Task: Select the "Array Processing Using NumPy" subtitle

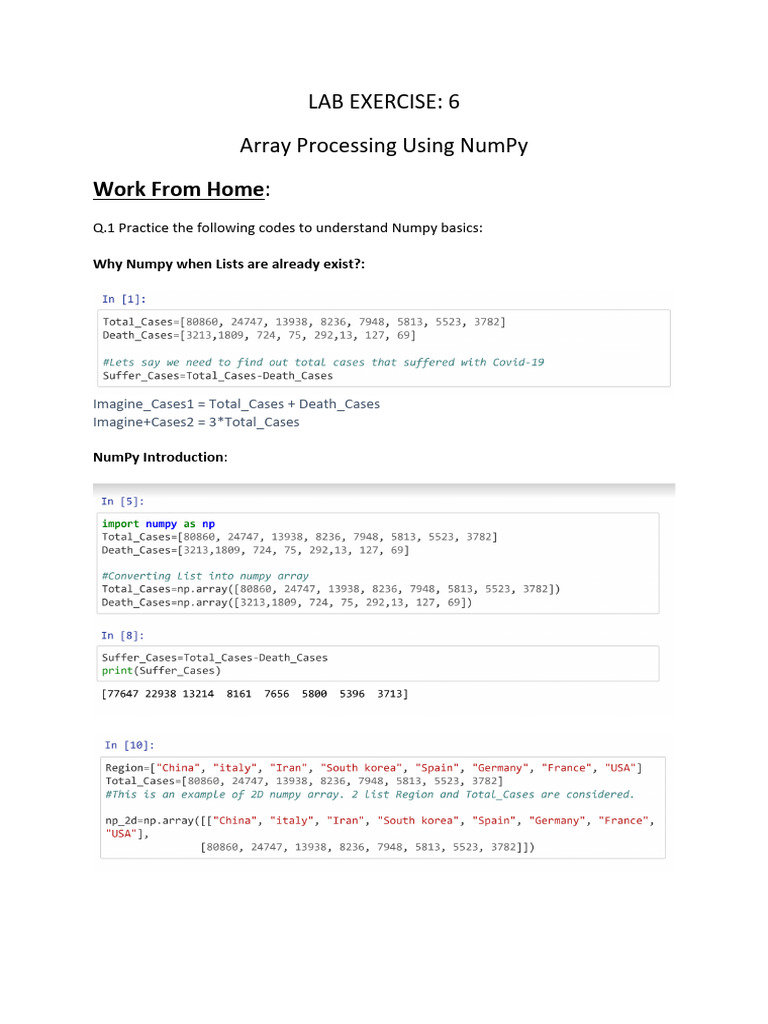Action: (384, 146)
